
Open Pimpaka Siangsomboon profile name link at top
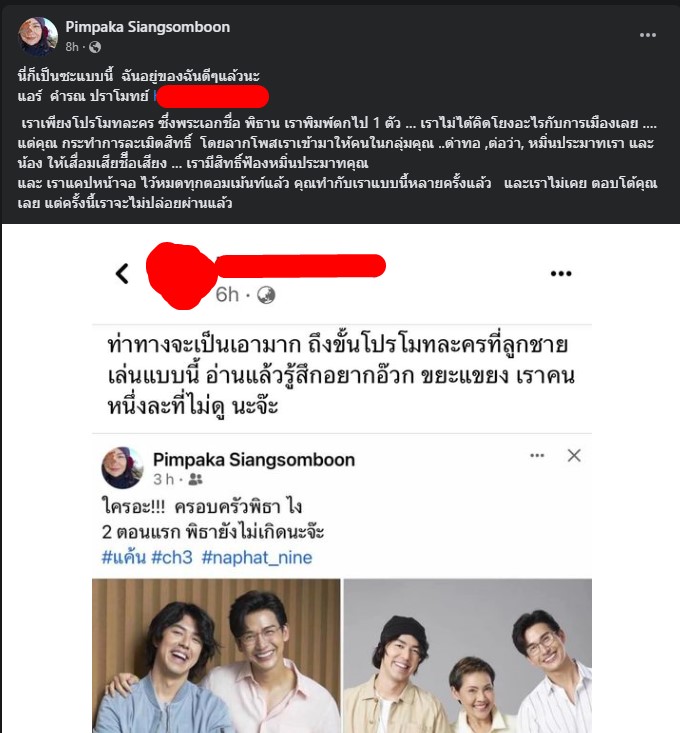[148, 27]
